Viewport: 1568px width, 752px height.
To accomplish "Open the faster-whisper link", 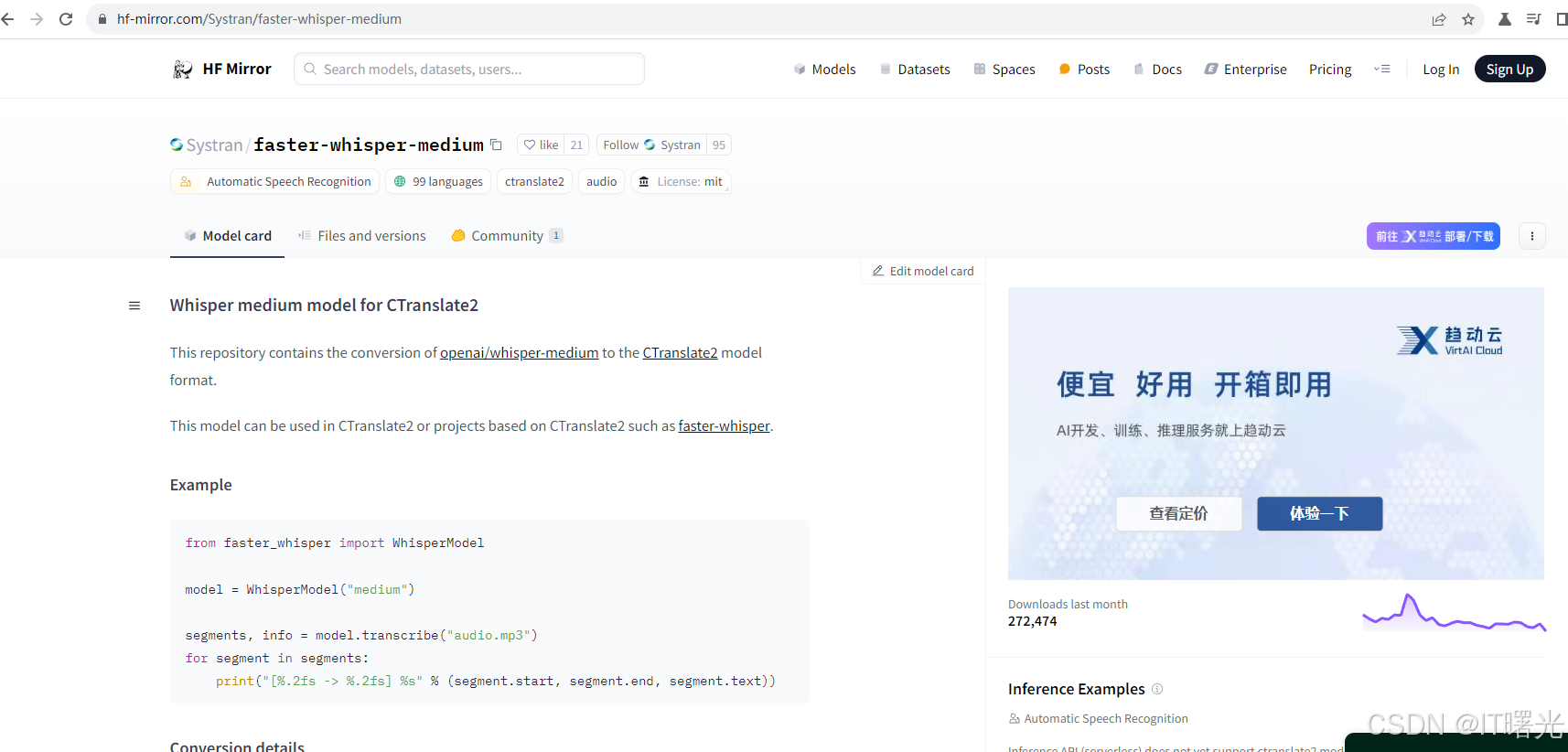I will click(x=724, y=426).
